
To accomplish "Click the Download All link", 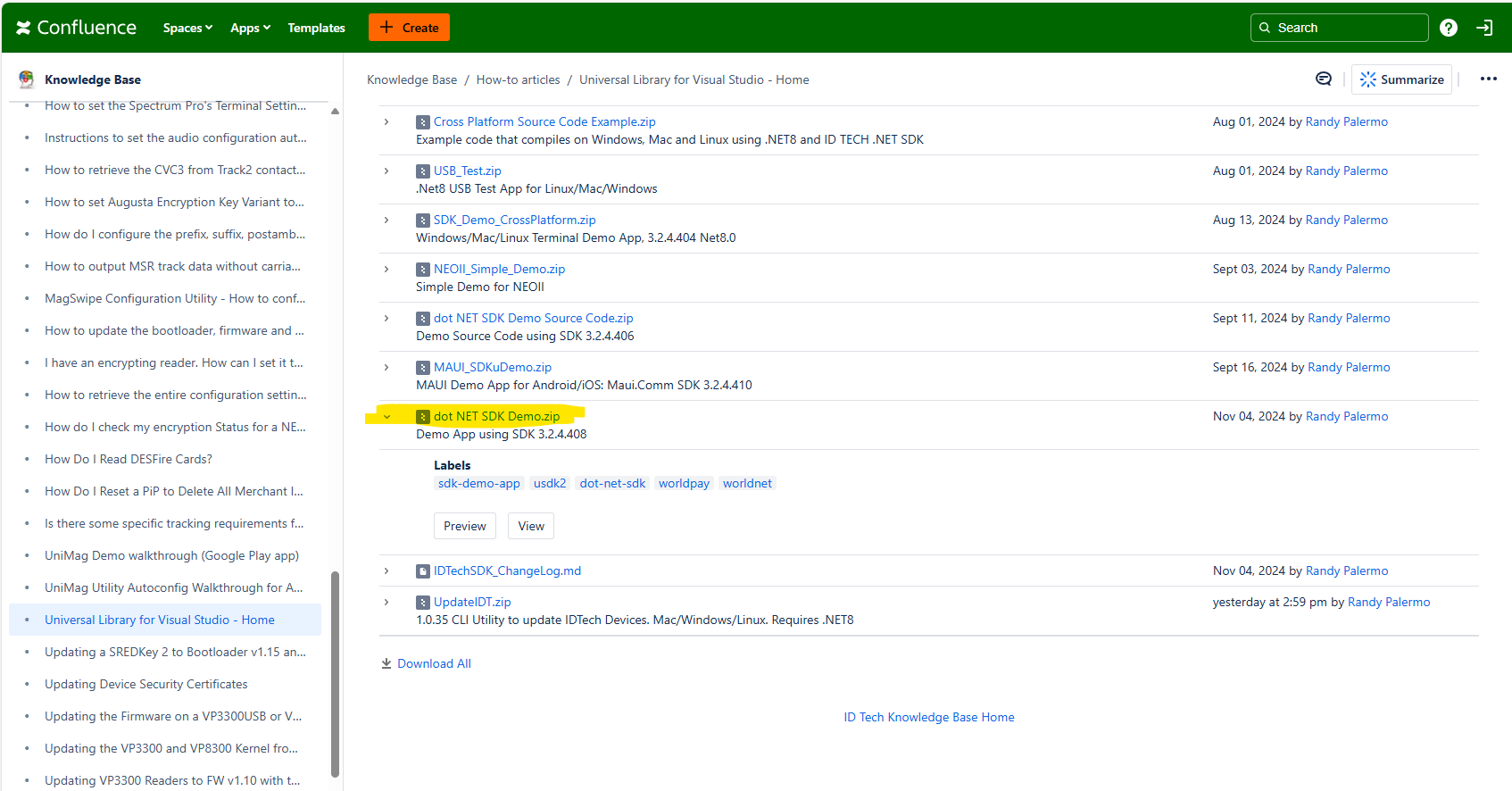I will click(426, 663).
